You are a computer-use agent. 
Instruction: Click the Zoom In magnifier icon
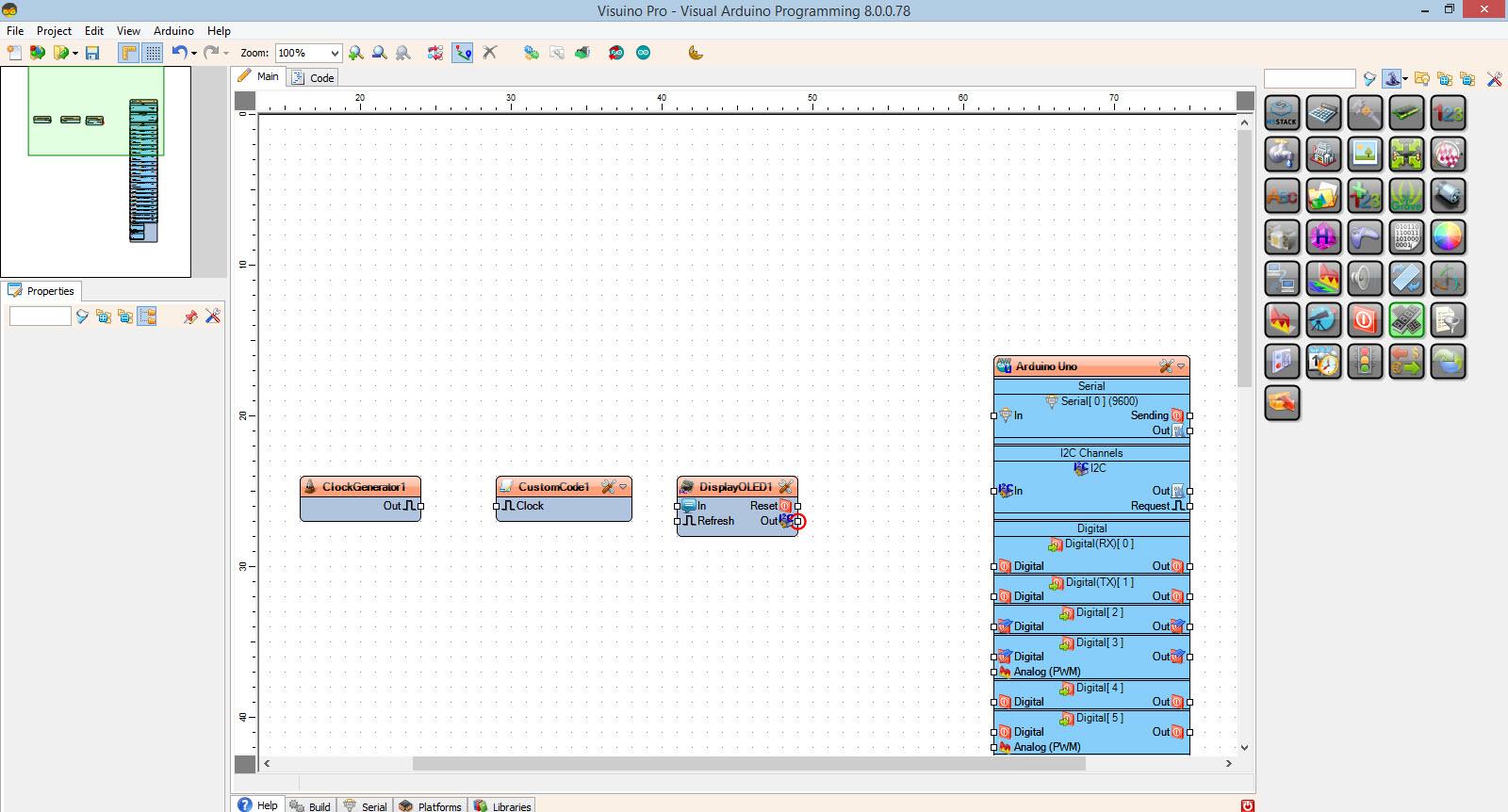tap(355, 53)
